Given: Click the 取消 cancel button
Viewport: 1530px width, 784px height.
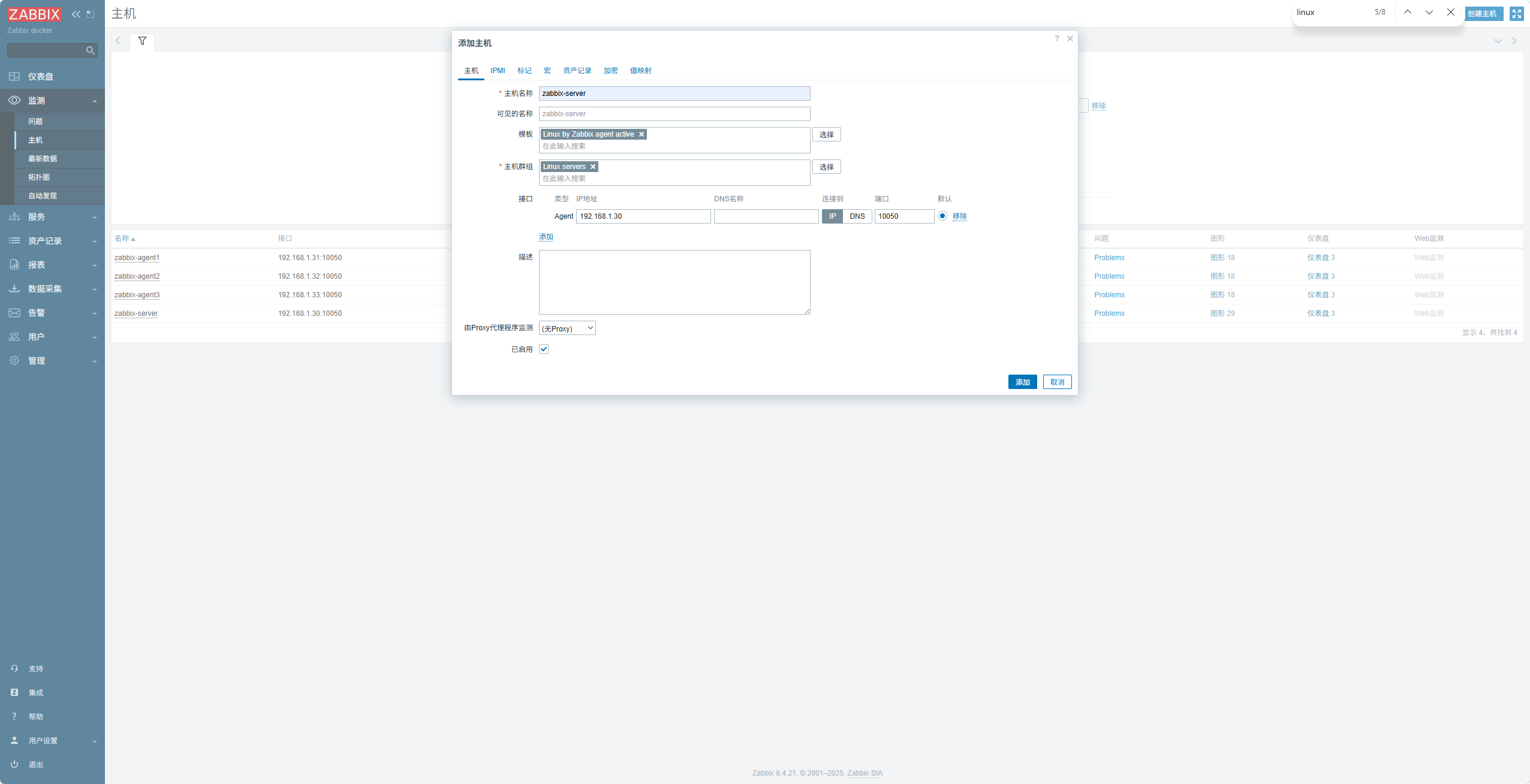Looking at the screenshot, I should pos(1058,382).
